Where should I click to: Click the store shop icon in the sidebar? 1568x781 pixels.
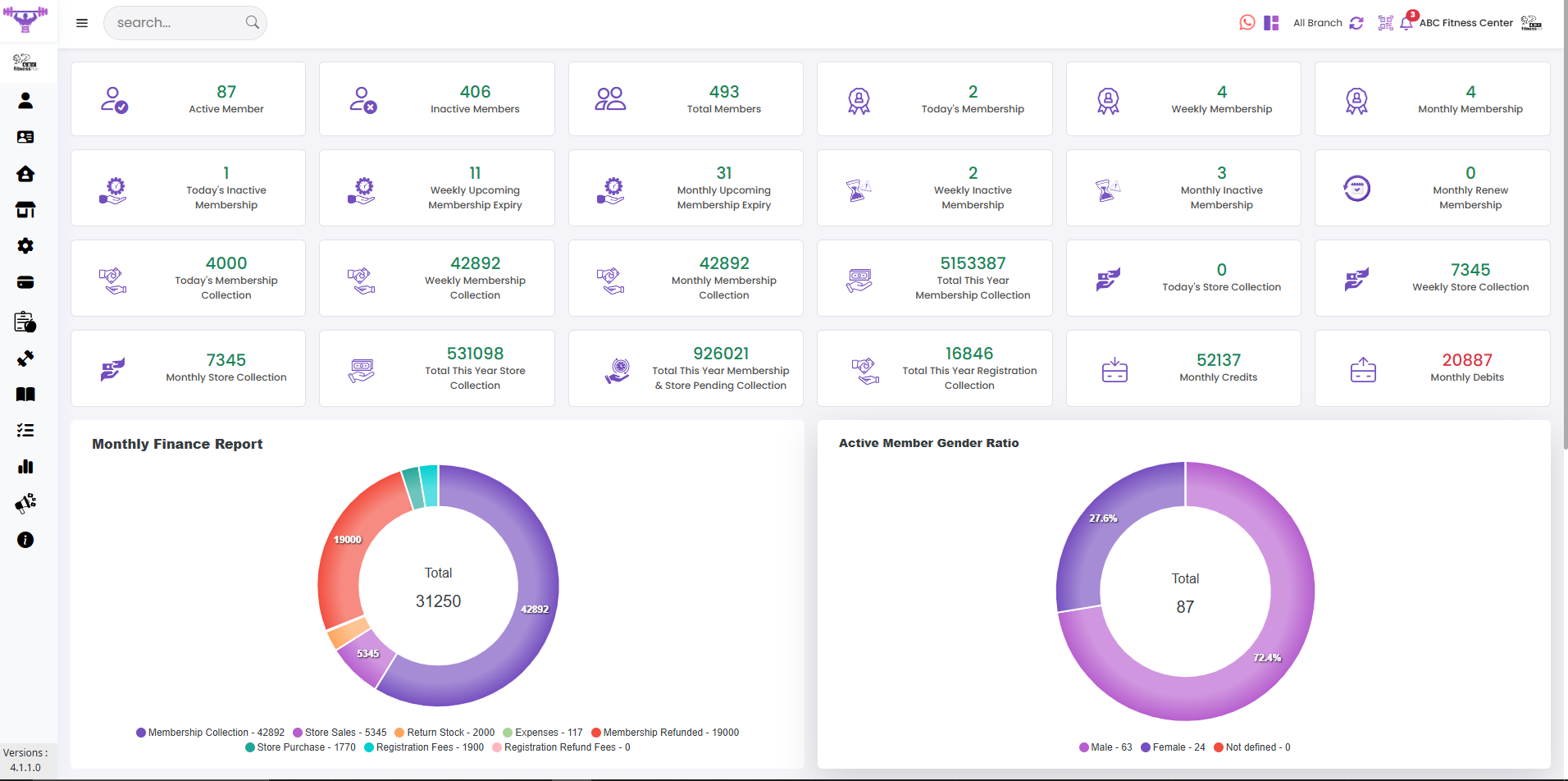point(25,210)
